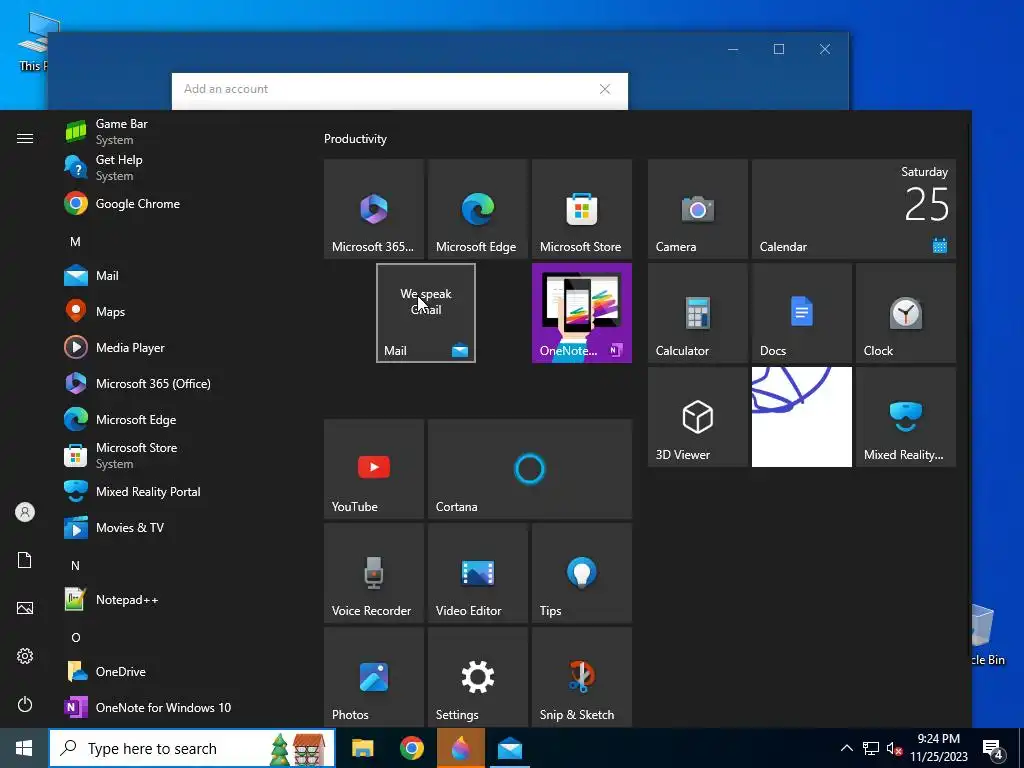Open the Clock tile

905,313
